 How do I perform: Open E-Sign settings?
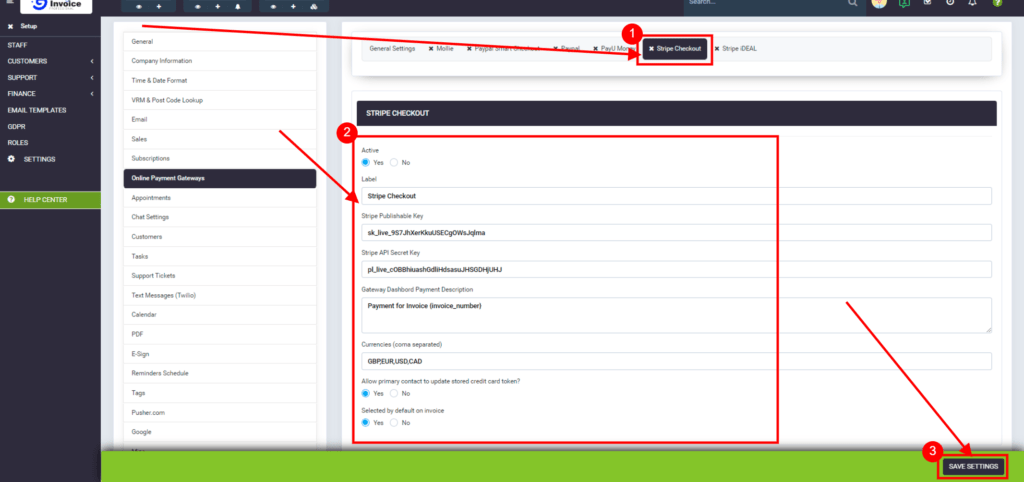pyautogui.click(x=220, y=353)
